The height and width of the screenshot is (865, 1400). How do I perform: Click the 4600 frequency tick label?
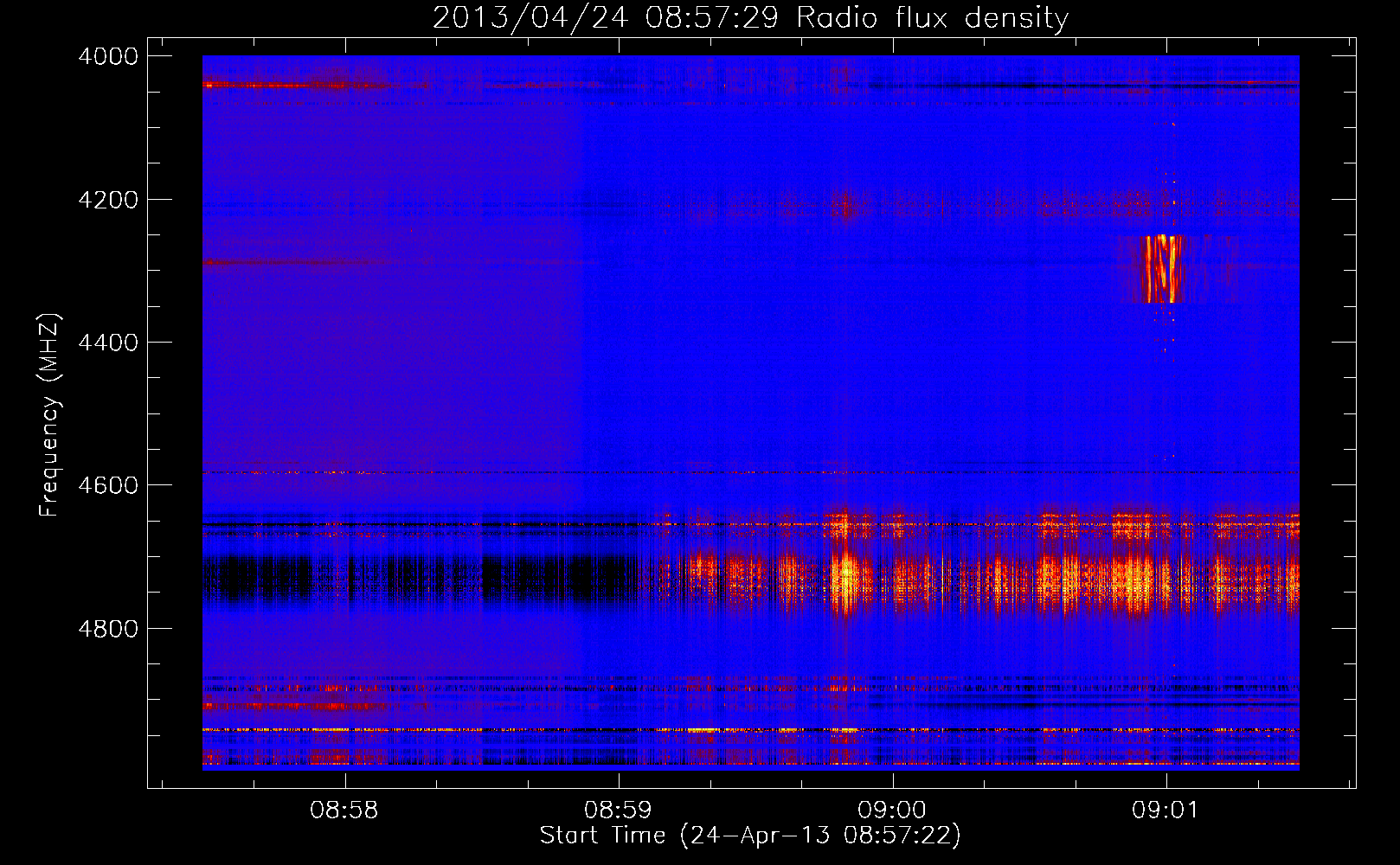point(108,485)
